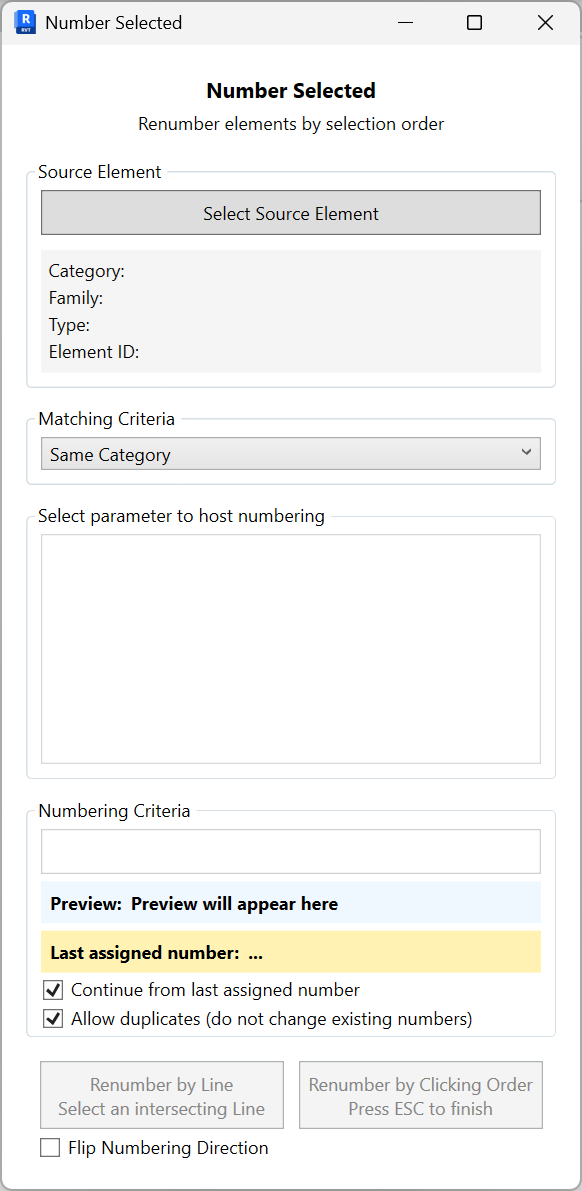Image resolution: width=582 pixels, height=1191 pixels.
Task: Click the "Renumber by Clicking Order" button
Action: pyautogui.click(x=420, y=1094)
